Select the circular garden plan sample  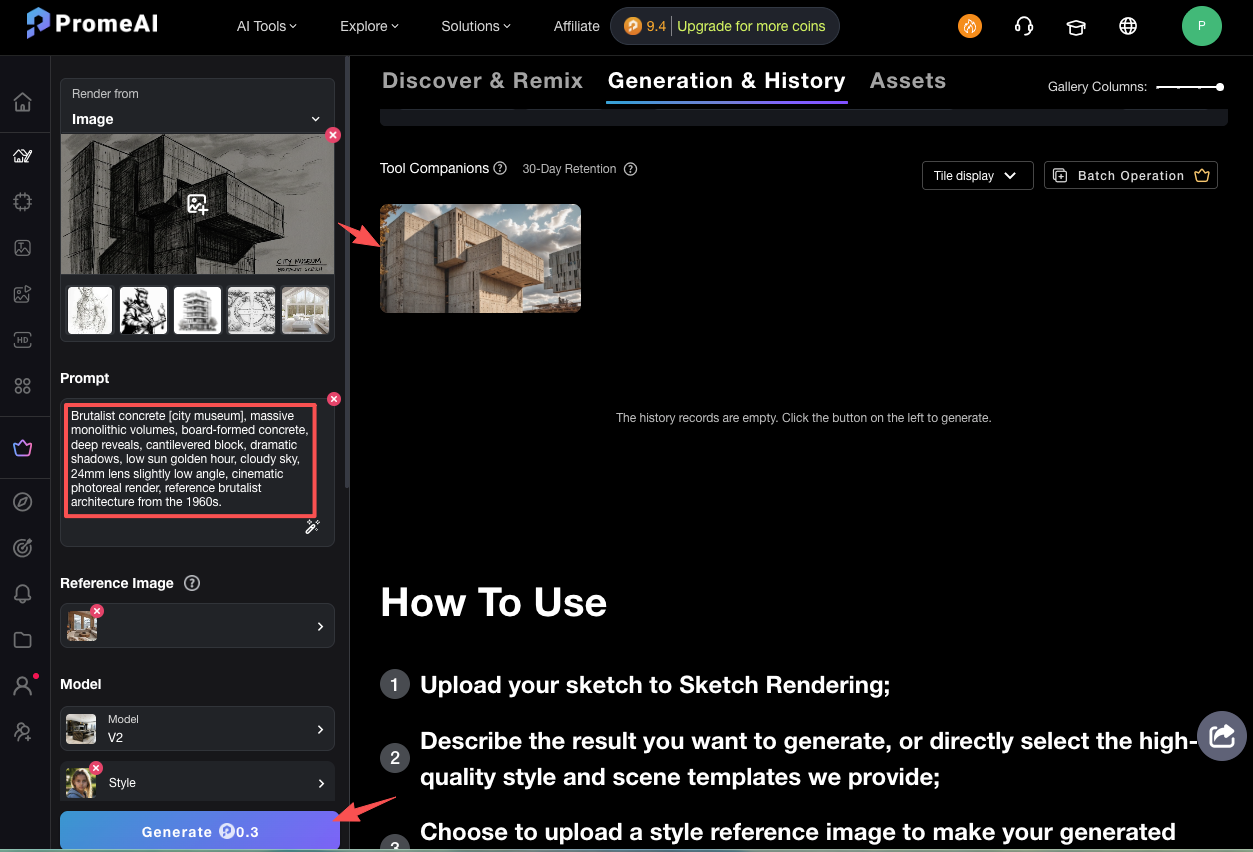[x=251, y=310]
